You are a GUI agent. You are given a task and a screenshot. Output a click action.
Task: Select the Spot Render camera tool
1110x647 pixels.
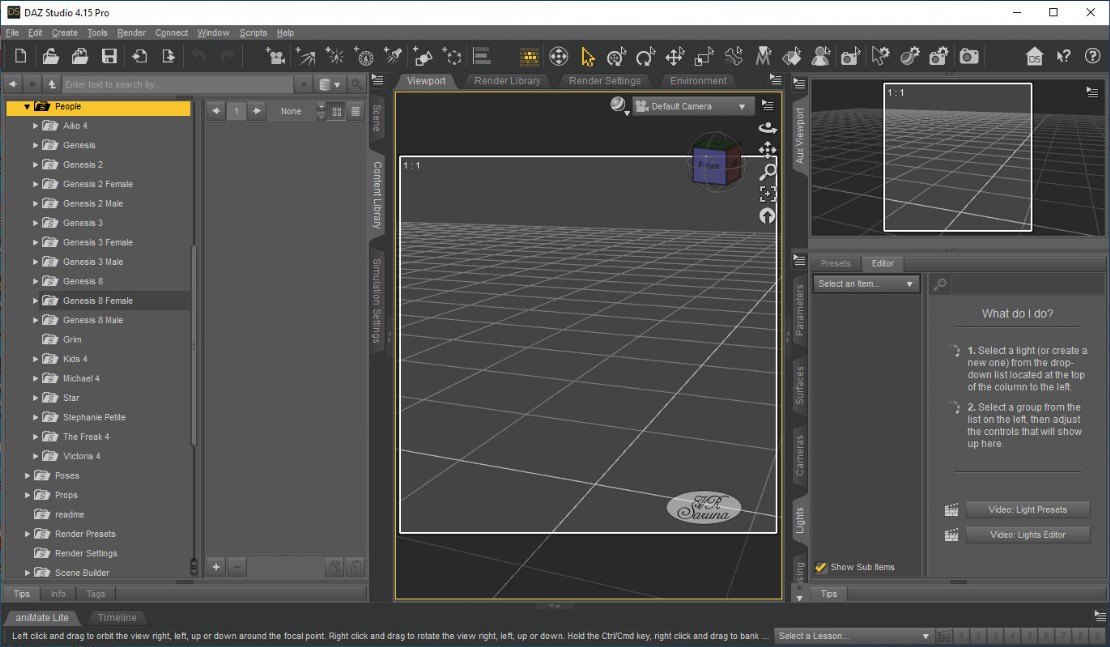tap(851, 56)
